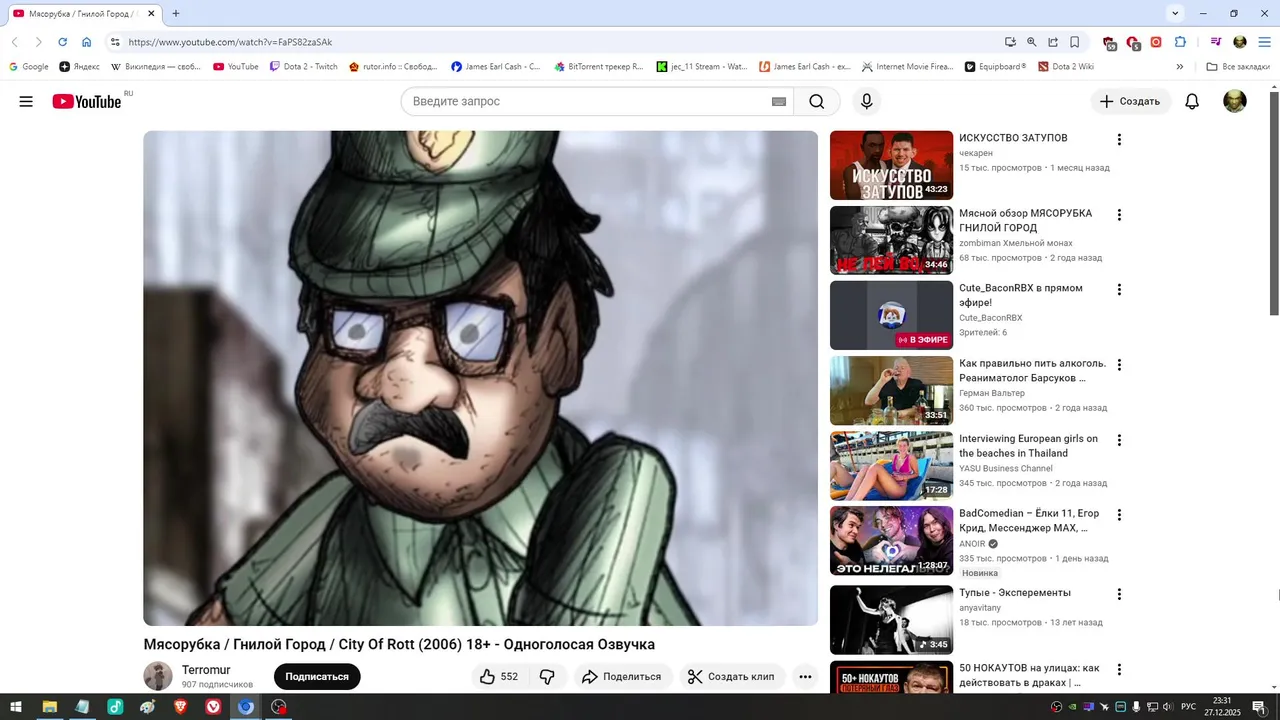
Task: Go to the YouTube home logo
Action: (88, 101)
